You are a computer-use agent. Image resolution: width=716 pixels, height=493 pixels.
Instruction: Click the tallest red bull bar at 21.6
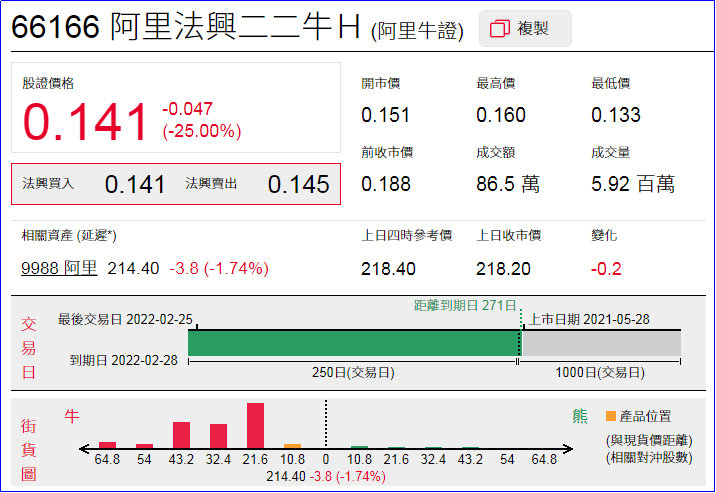pos(255,425)
